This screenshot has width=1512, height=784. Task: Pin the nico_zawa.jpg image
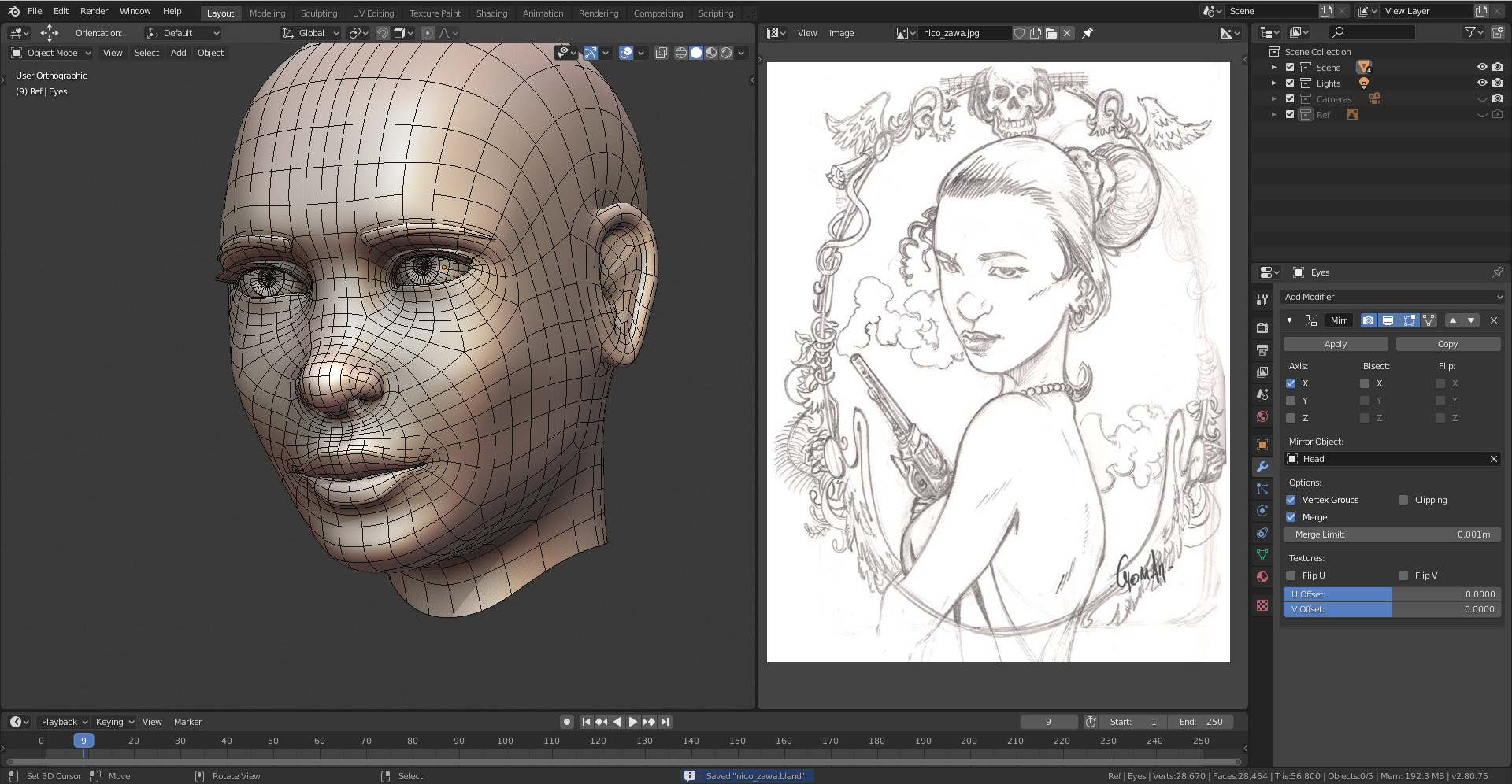tap(1088, 33)
